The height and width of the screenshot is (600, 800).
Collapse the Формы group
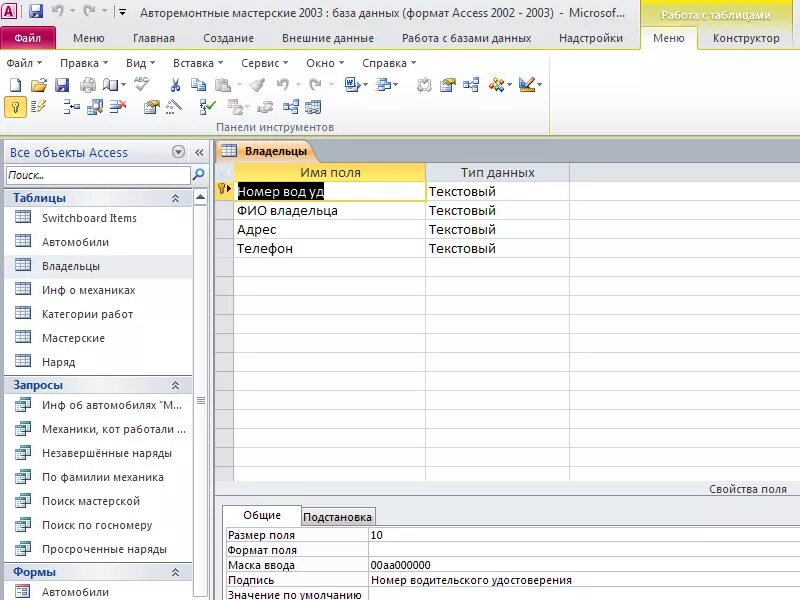point(176,572)
